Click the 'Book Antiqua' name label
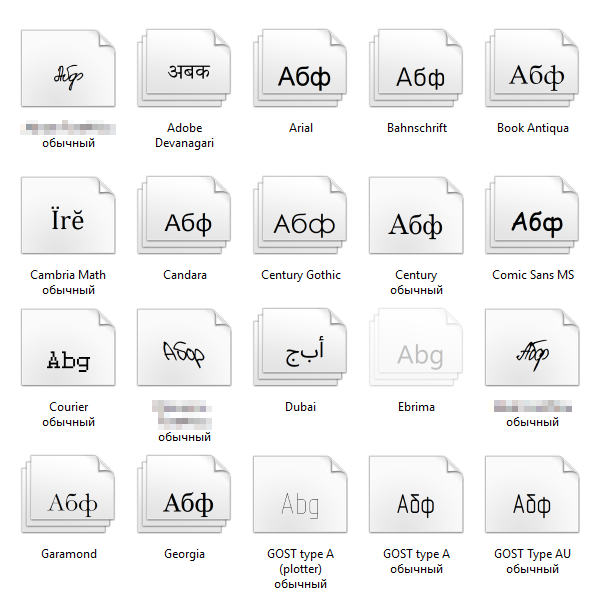600x600 pixels. click(x=533, y=128)
